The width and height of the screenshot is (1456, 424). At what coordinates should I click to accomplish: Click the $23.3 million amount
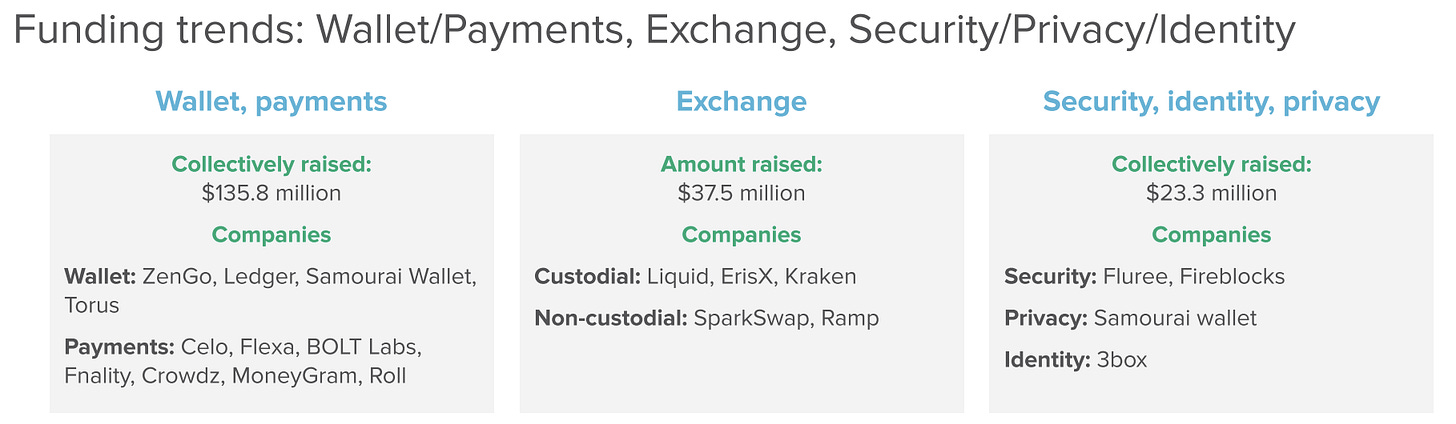pos(1211,193)
